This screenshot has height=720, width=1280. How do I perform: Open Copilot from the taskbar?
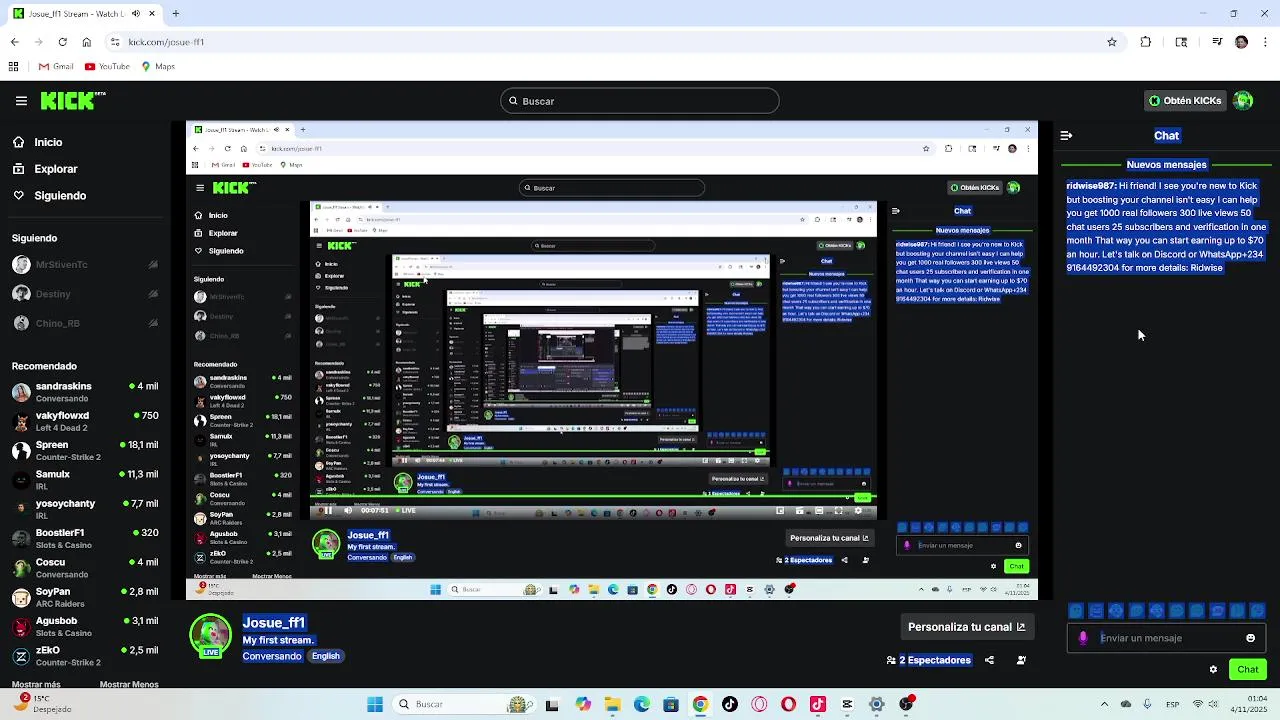point(583,704)
